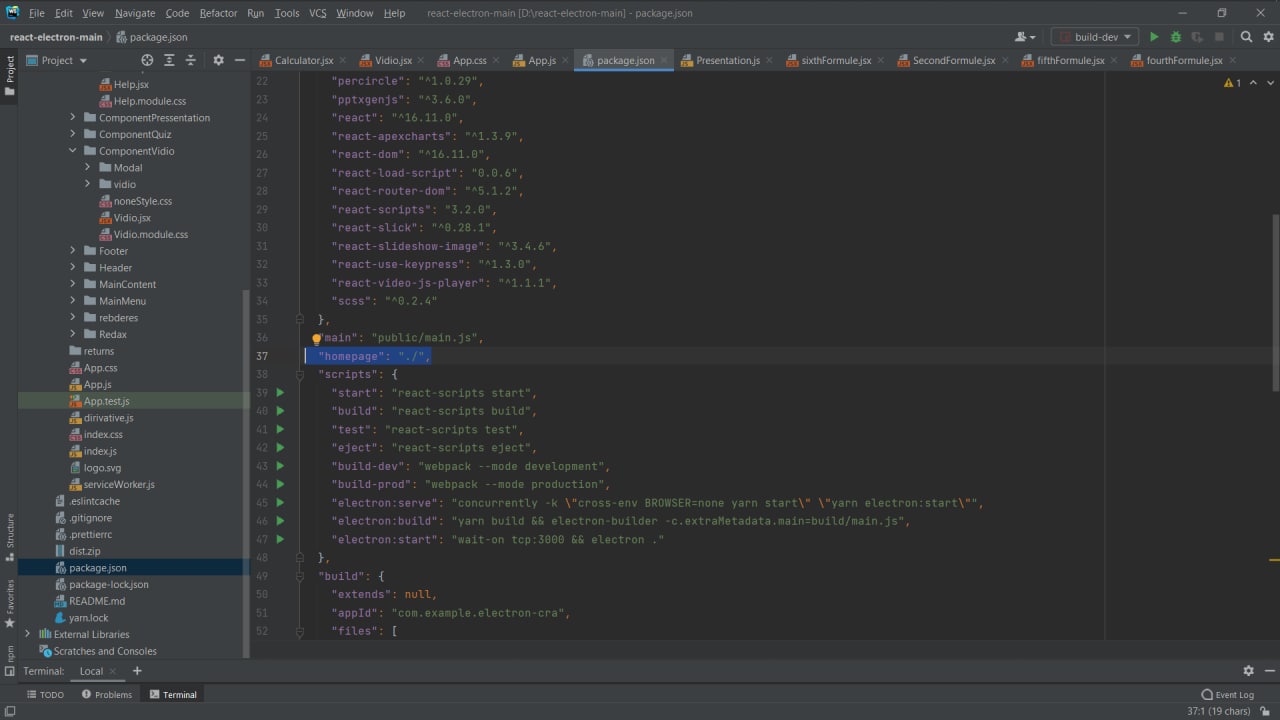Open the build-dev run configuration dropdown
Image resolution: width=1280 pixels, height=720 pixels.
pyautogui.click(x=1095, y=37)
